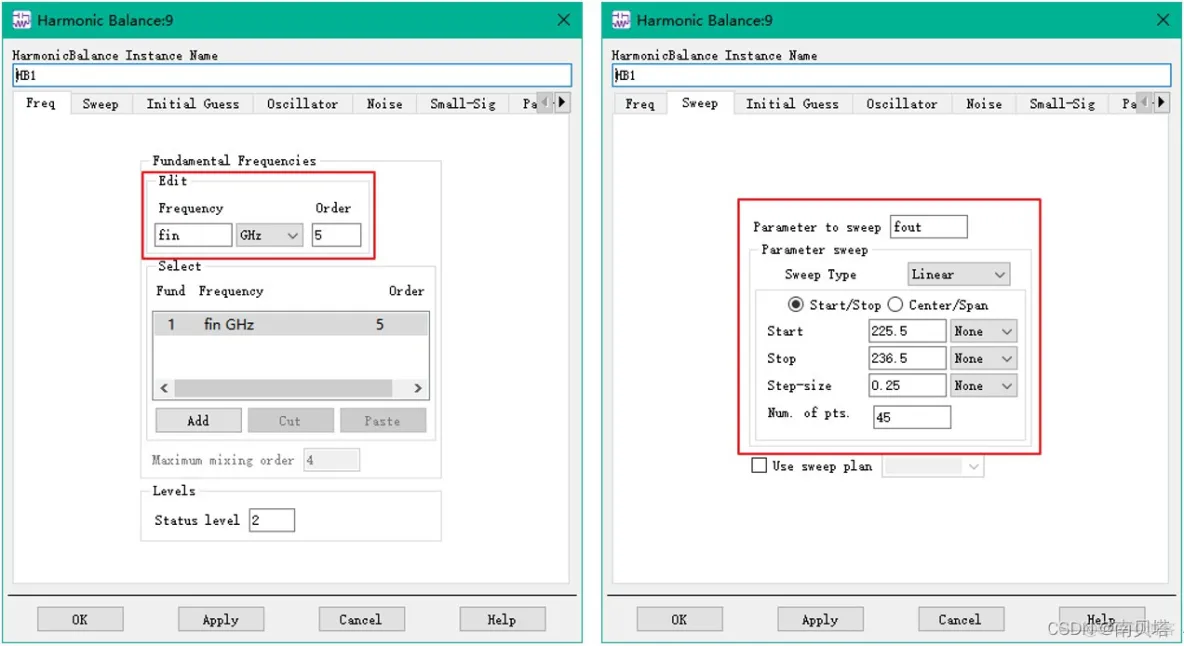Open the GHz frequency unit dropdown
The image size is (1184, 646).
(270, 235)
